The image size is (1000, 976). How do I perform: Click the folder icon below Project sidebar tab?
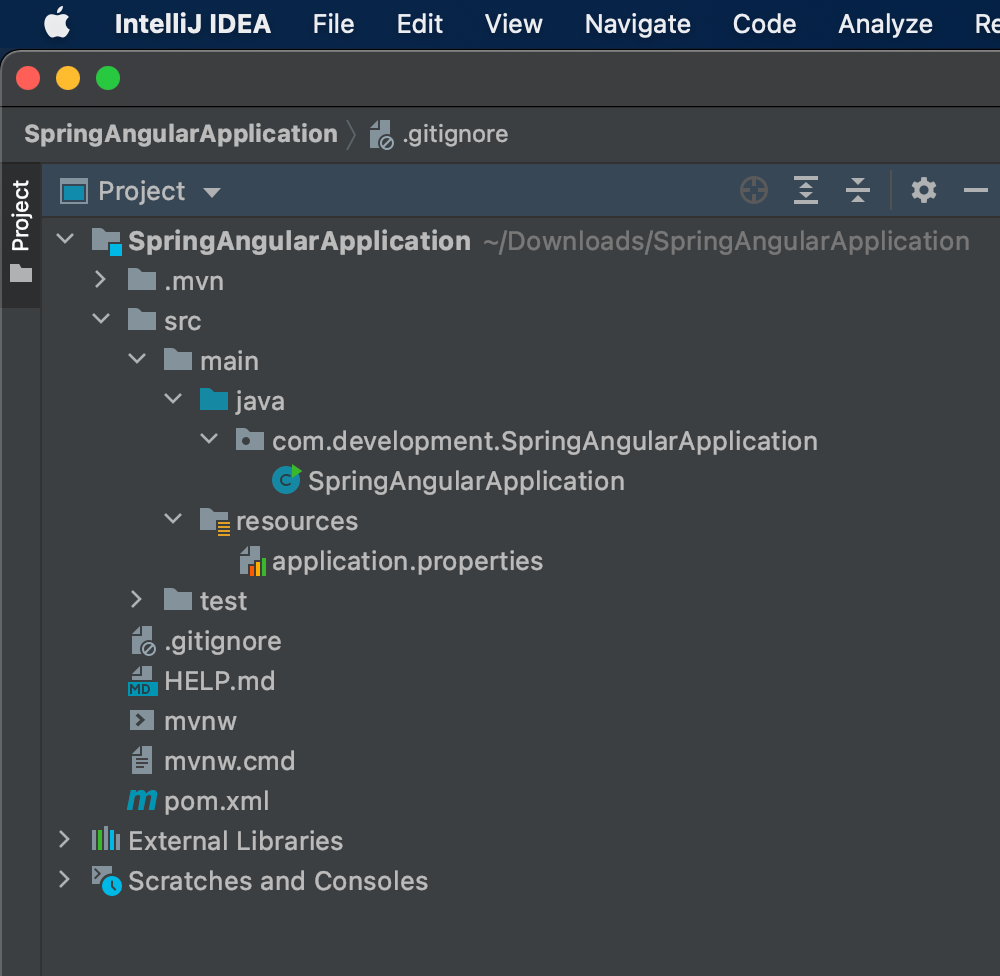point(21,274)
